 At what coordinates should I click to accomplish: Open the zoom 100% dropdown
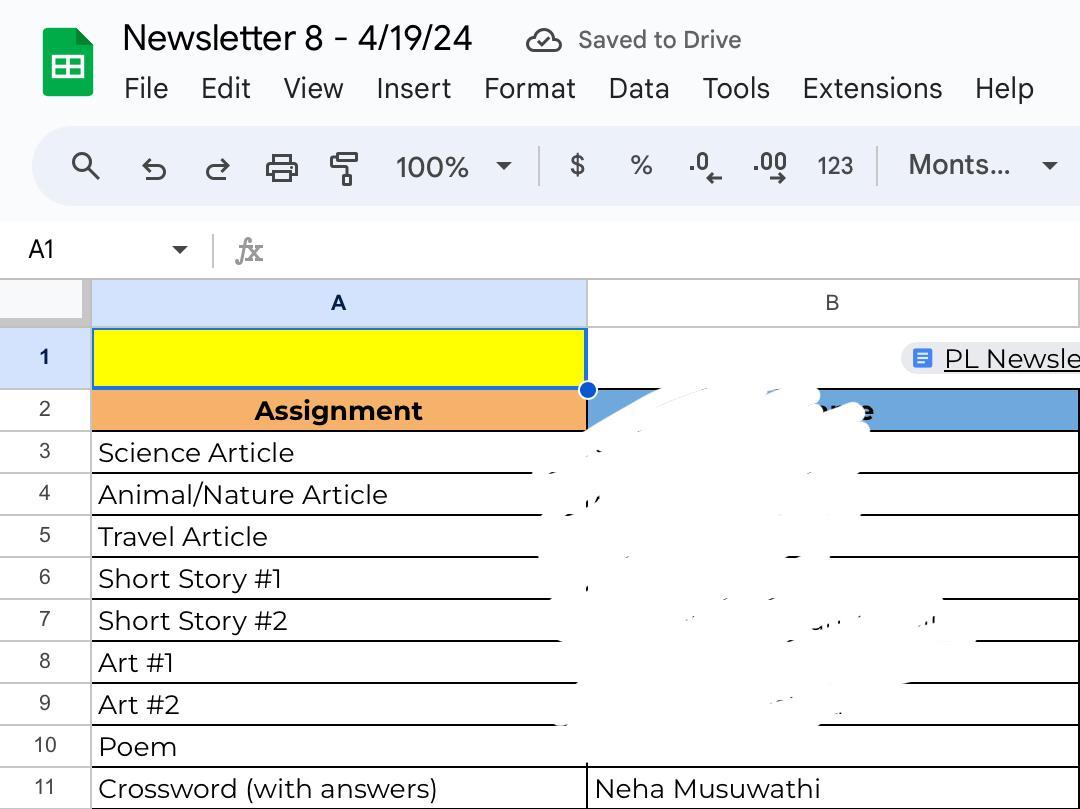click(x=454, y=167)
